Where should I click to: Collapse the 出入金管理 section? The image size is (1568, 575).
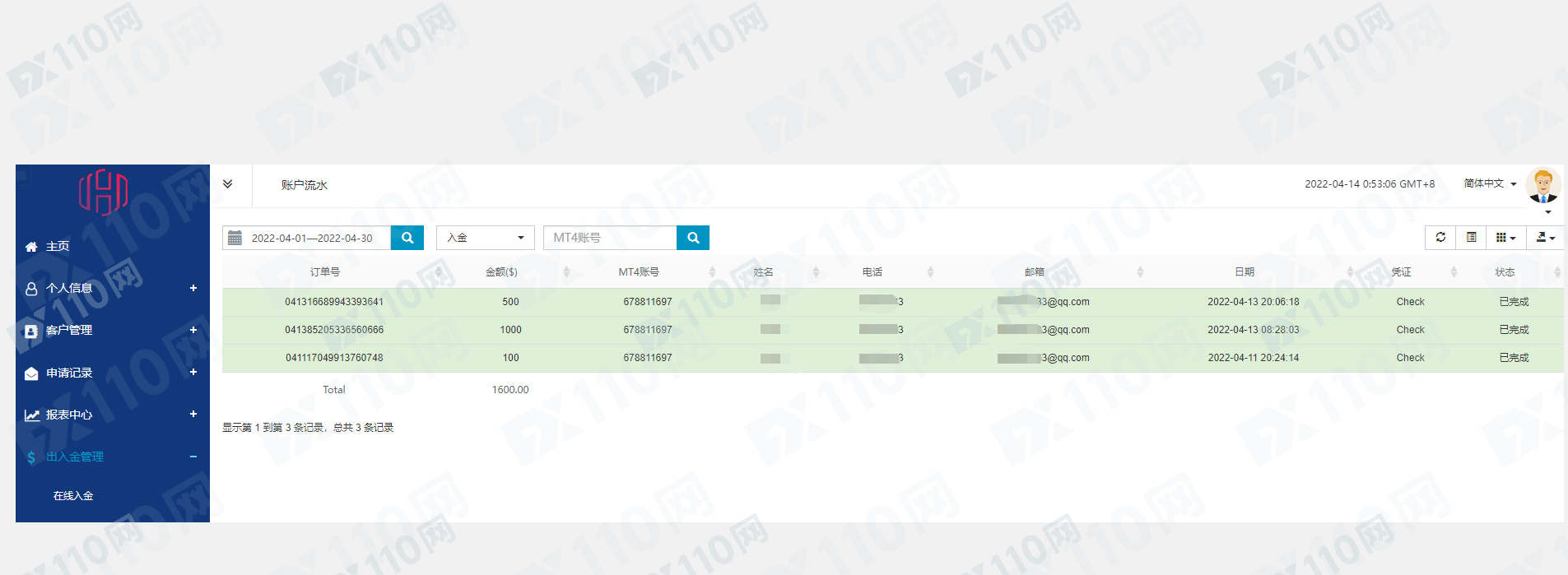pos(193,457)
